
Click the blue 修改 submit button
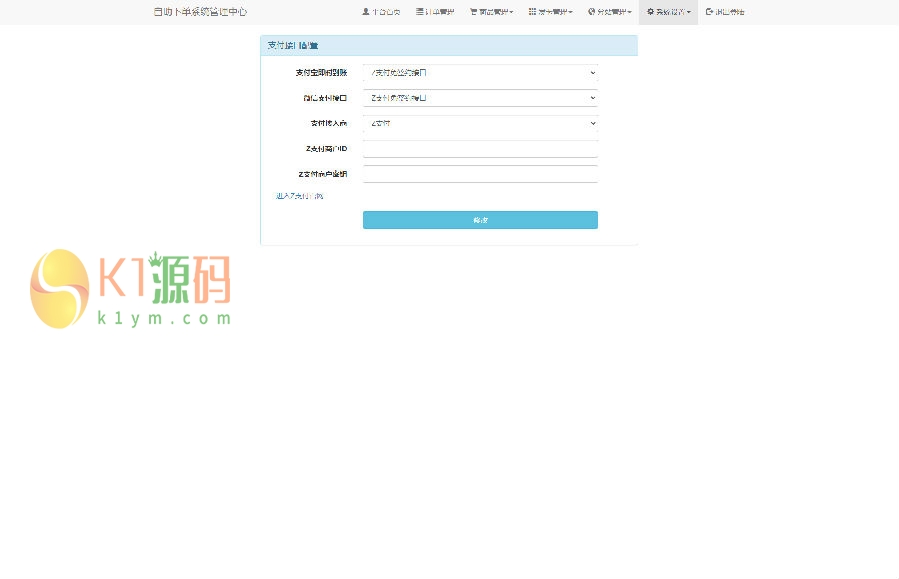pos(480,220)
